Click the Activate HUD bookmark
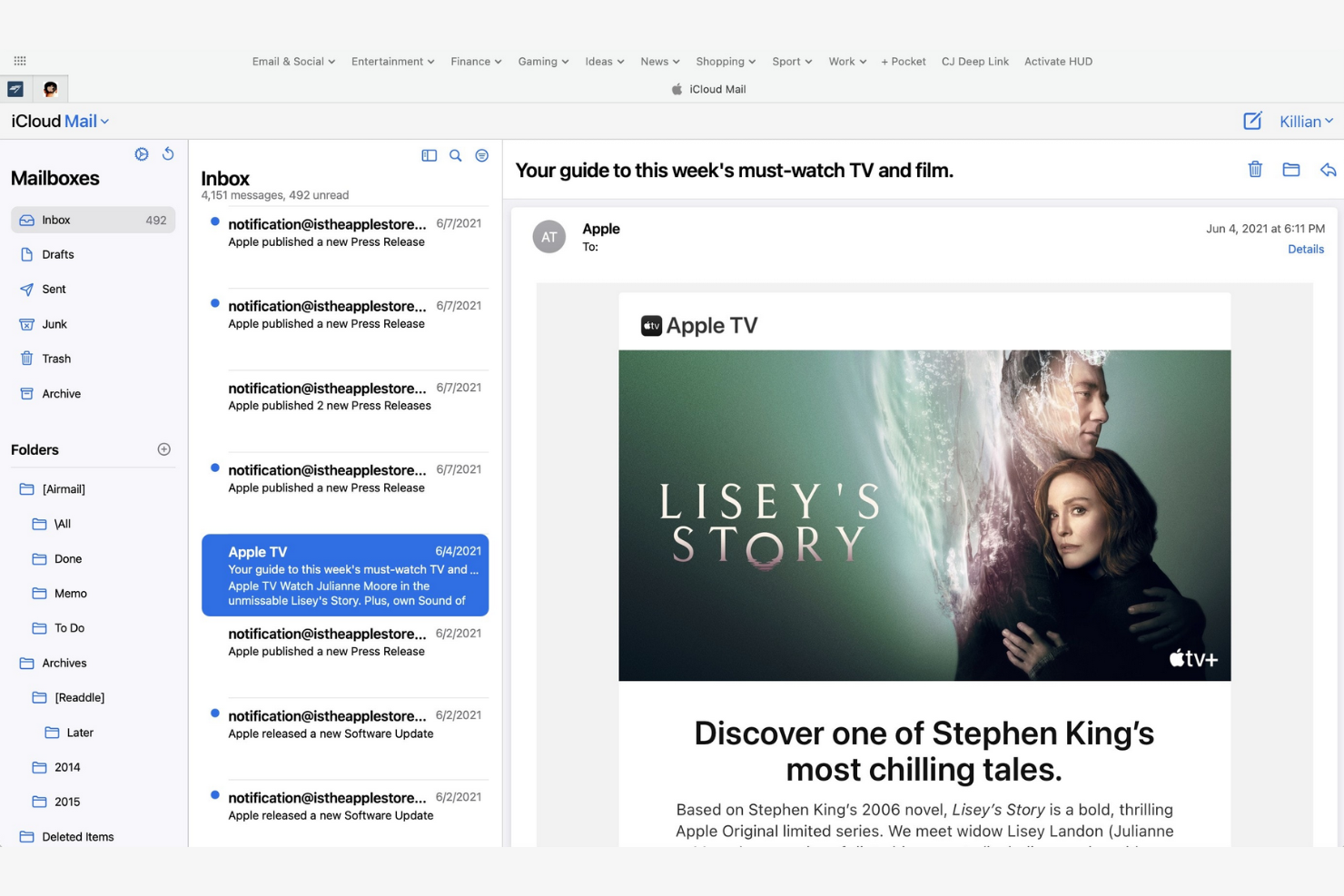1344x896 pixels. click(x=1057, y=61)
